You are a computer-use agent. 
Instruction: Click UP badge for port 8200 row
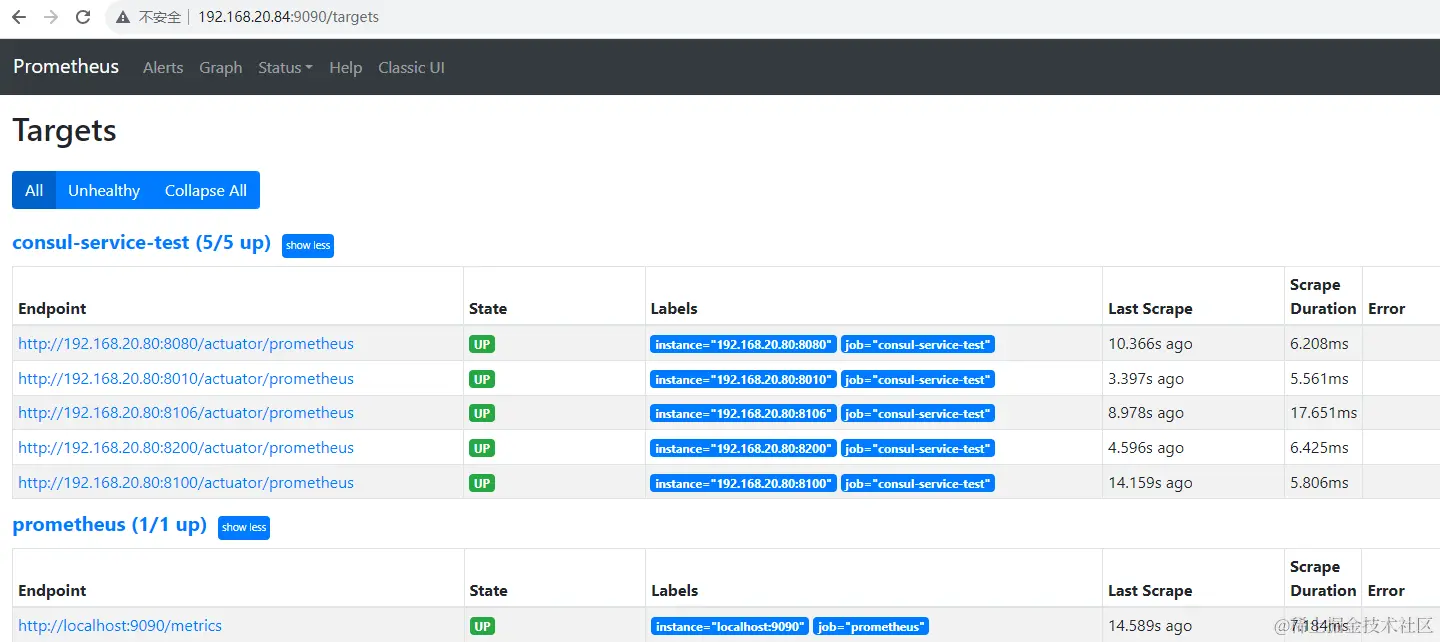tap(482, 448)
